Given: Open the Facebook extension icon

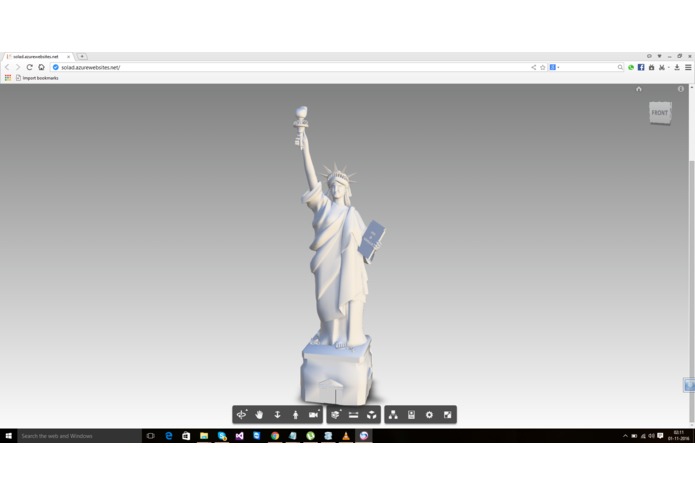Looking at the screenshot, I should point(641,67).
